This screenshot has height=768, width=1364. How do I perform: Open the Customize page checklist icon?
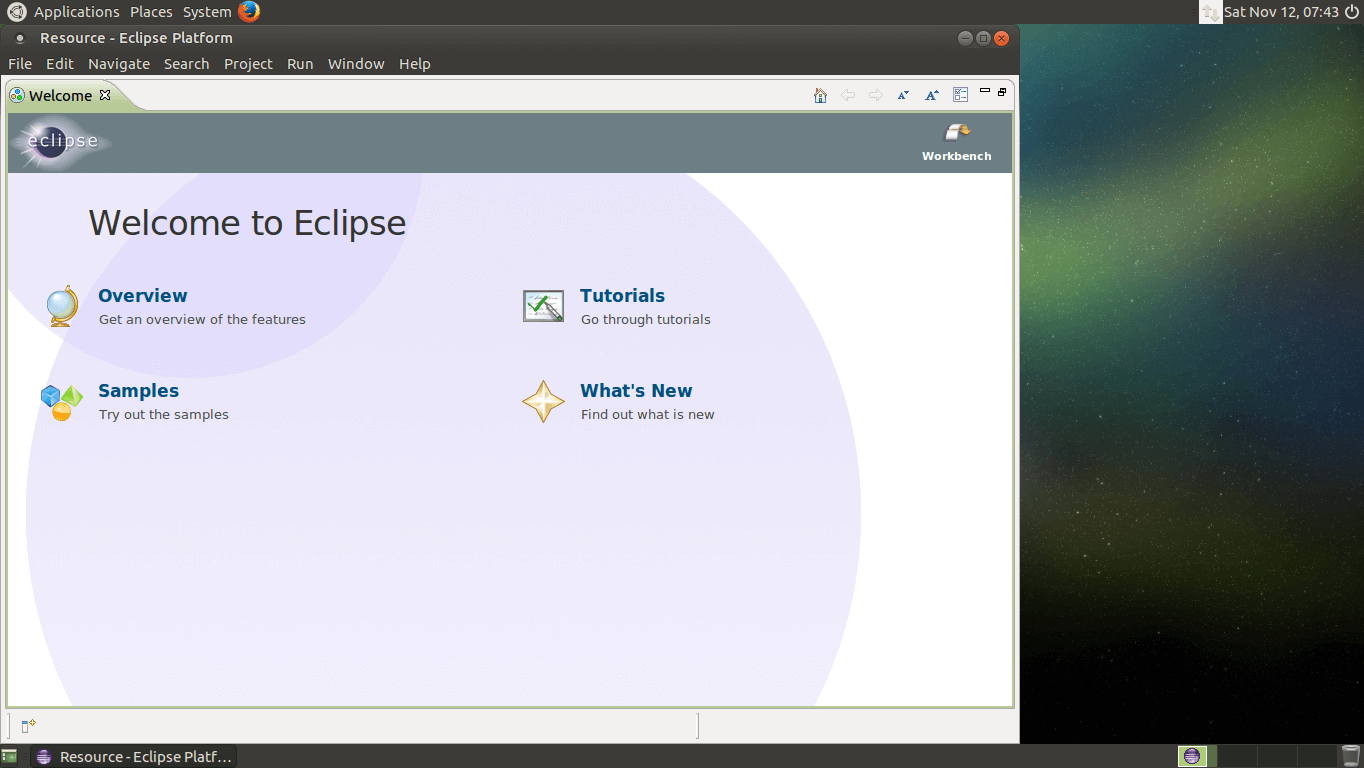[x=960, y=95]
